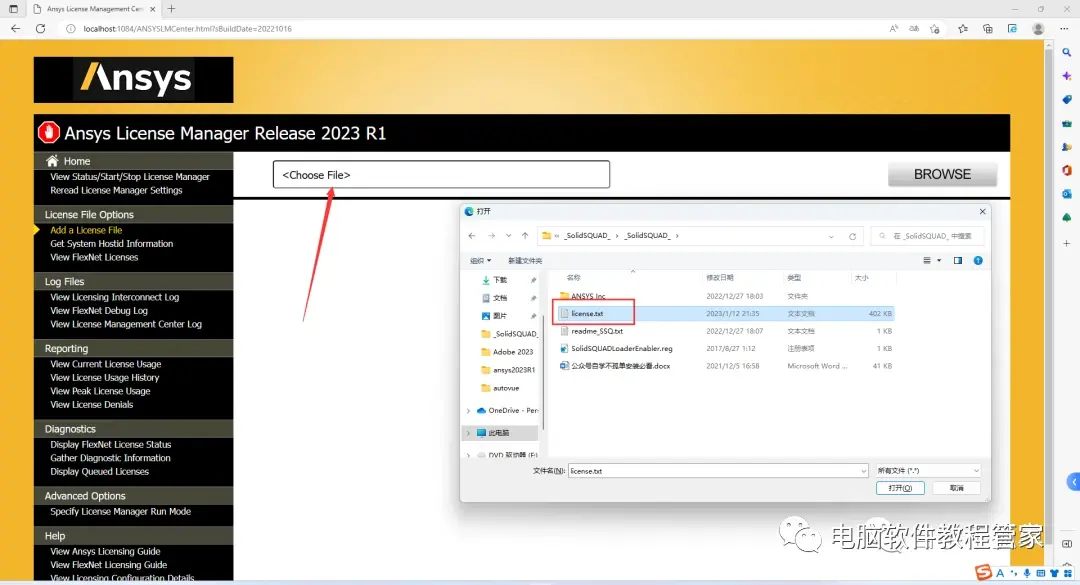Open ansys2023R1 folder in navigation pane
The height and width of the screenshot is (585, 1080).
[x=508, y=370]
